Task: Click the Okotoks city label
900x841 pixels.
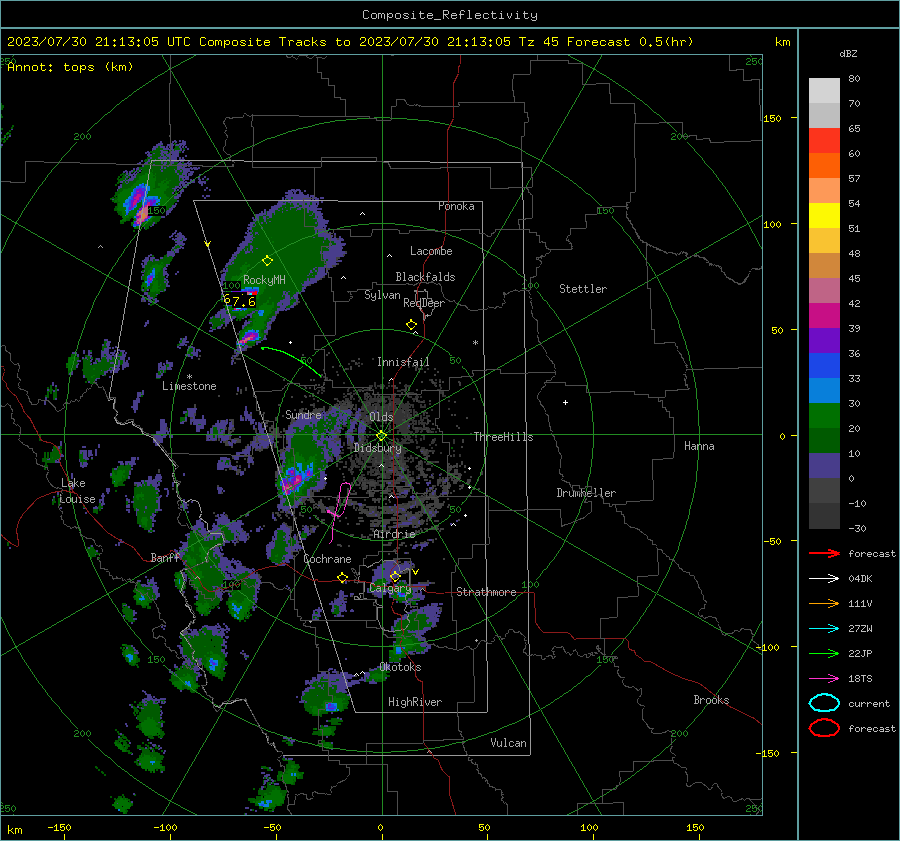Action: click(400, 668)
